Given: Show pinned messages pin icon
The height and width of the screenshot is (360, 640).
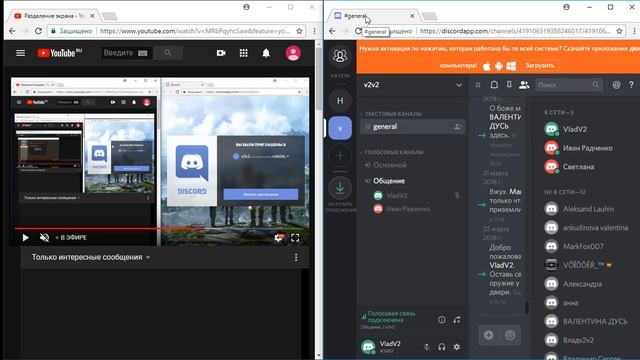Looking at the screenshot, I should (509, 85).
